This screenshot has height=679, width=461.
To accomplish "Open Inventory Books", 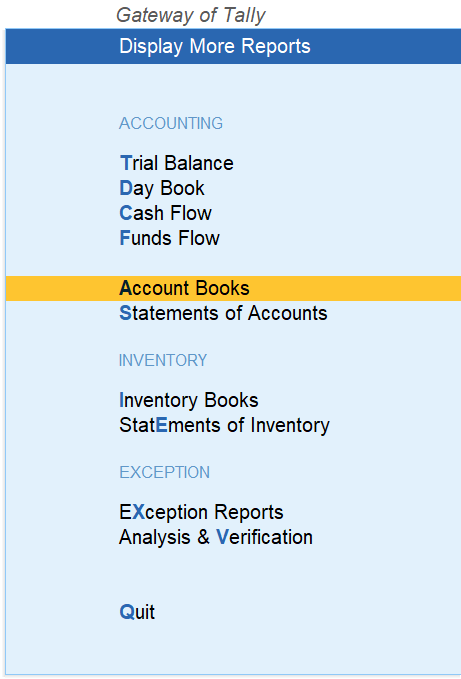I will pos(189,400).
